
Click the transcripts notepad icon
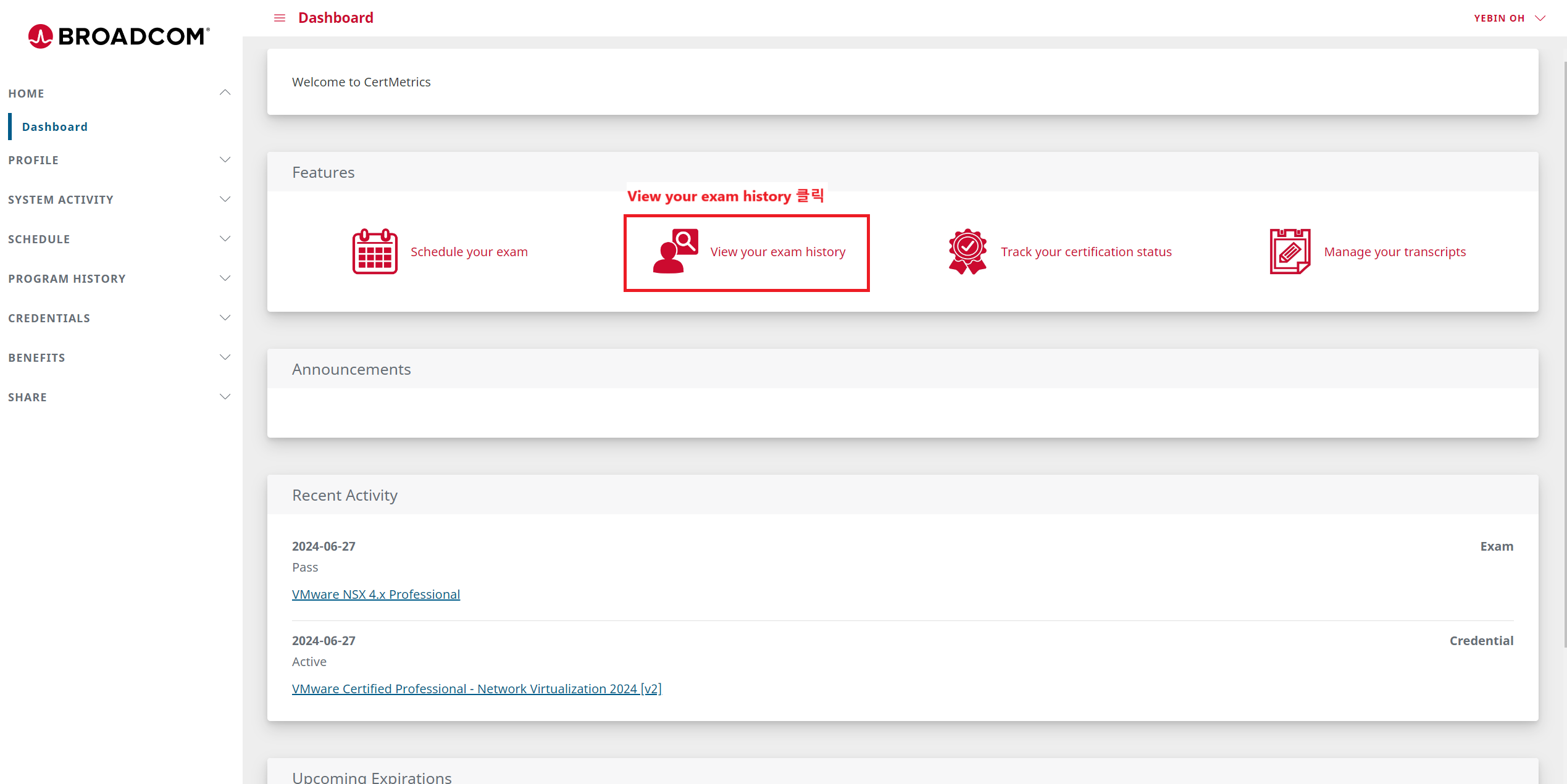click(1290, 251)
